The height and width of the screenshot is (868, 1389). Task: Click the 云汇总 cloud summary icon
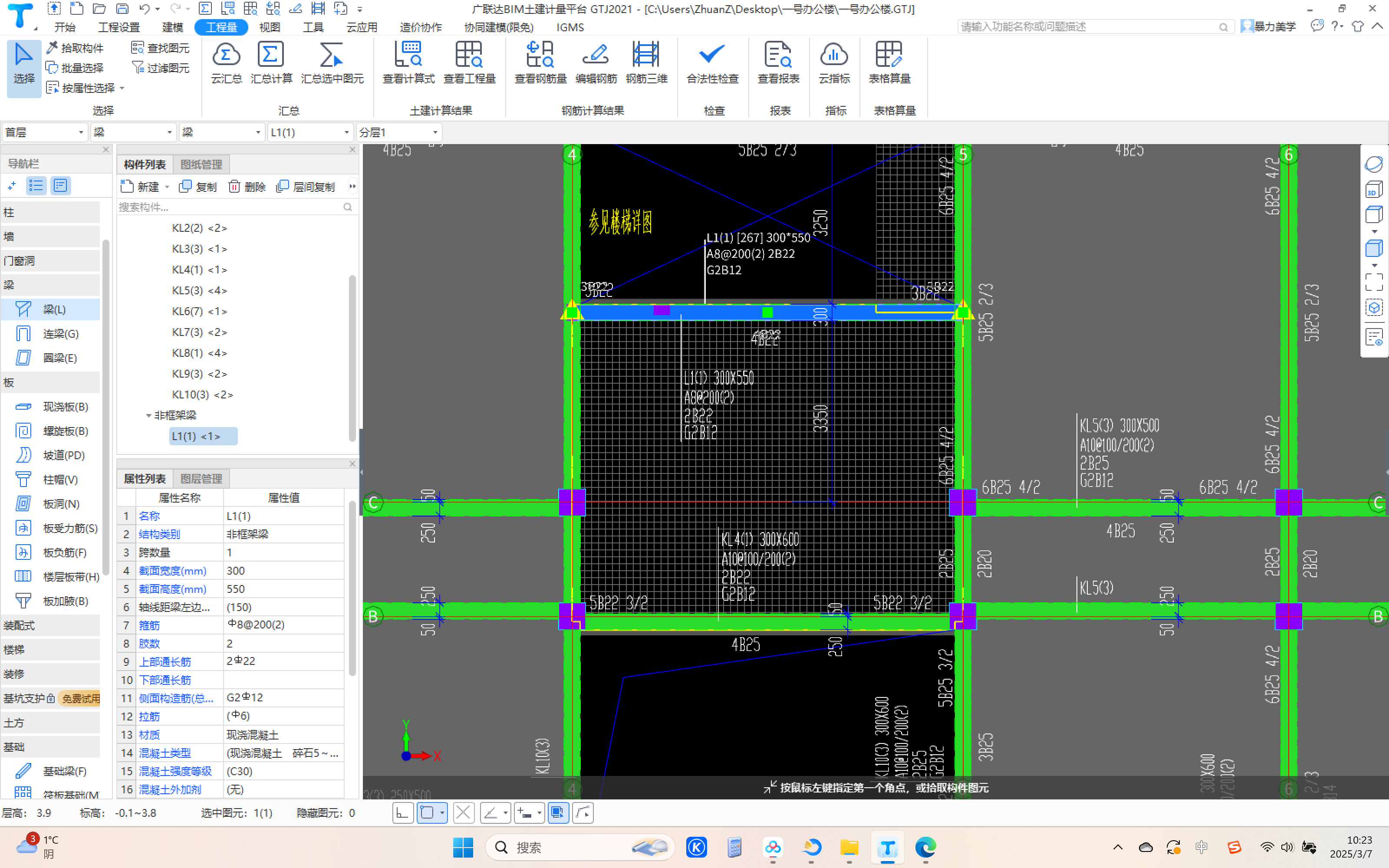coord(226,63)
